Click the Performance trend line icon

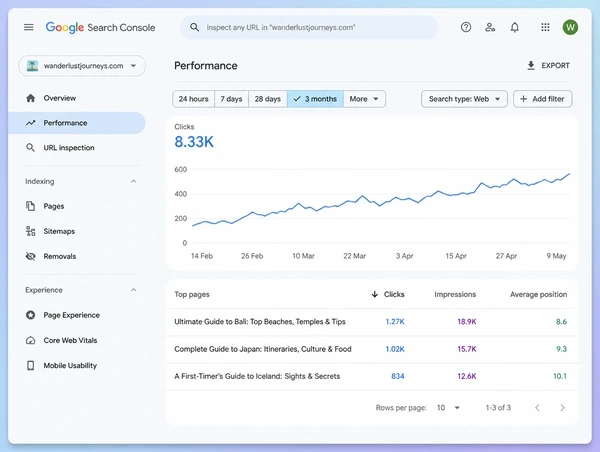pyautogui.click(x=31, y=123)
